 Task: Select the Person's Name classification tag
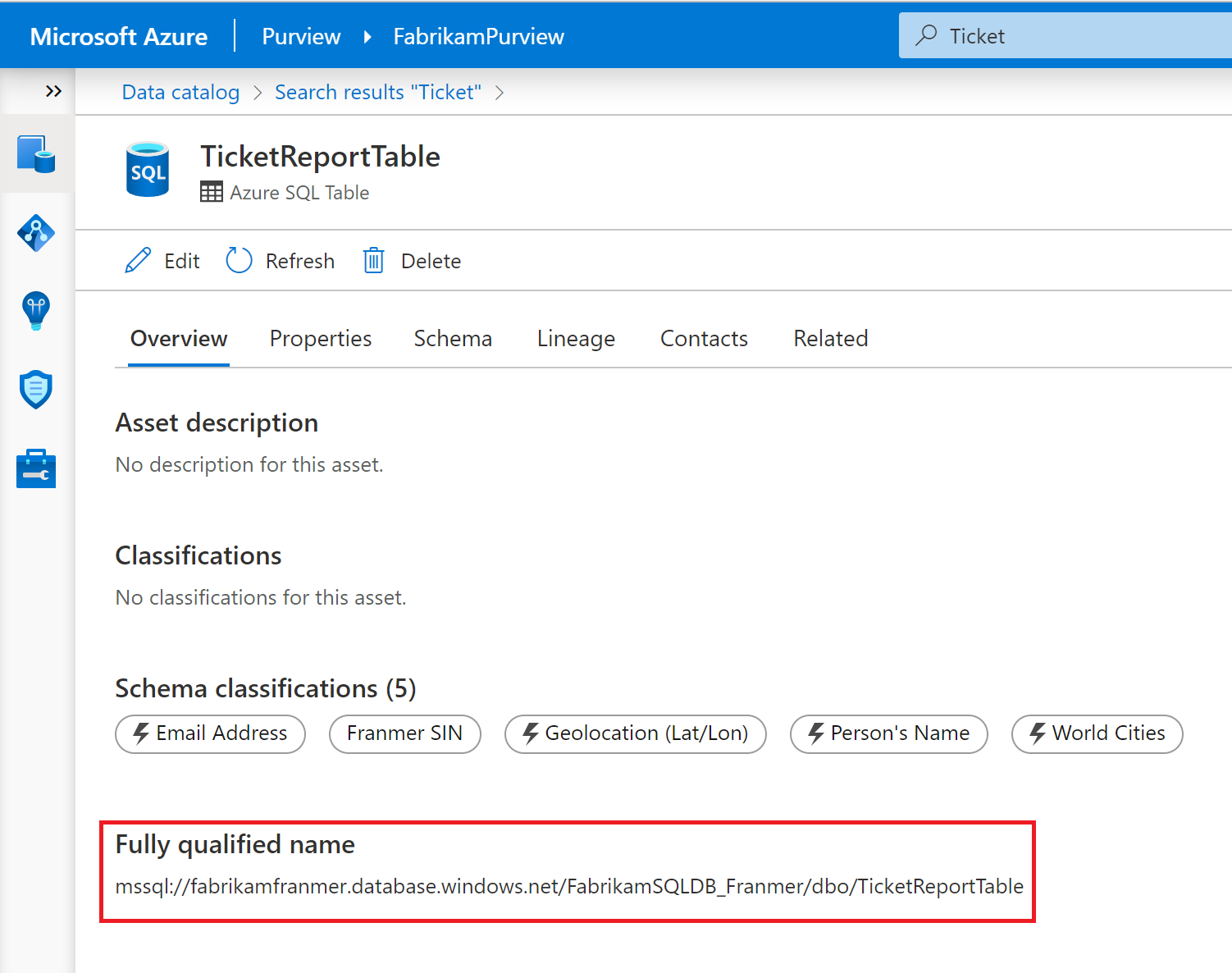click(x=889, y=733)
